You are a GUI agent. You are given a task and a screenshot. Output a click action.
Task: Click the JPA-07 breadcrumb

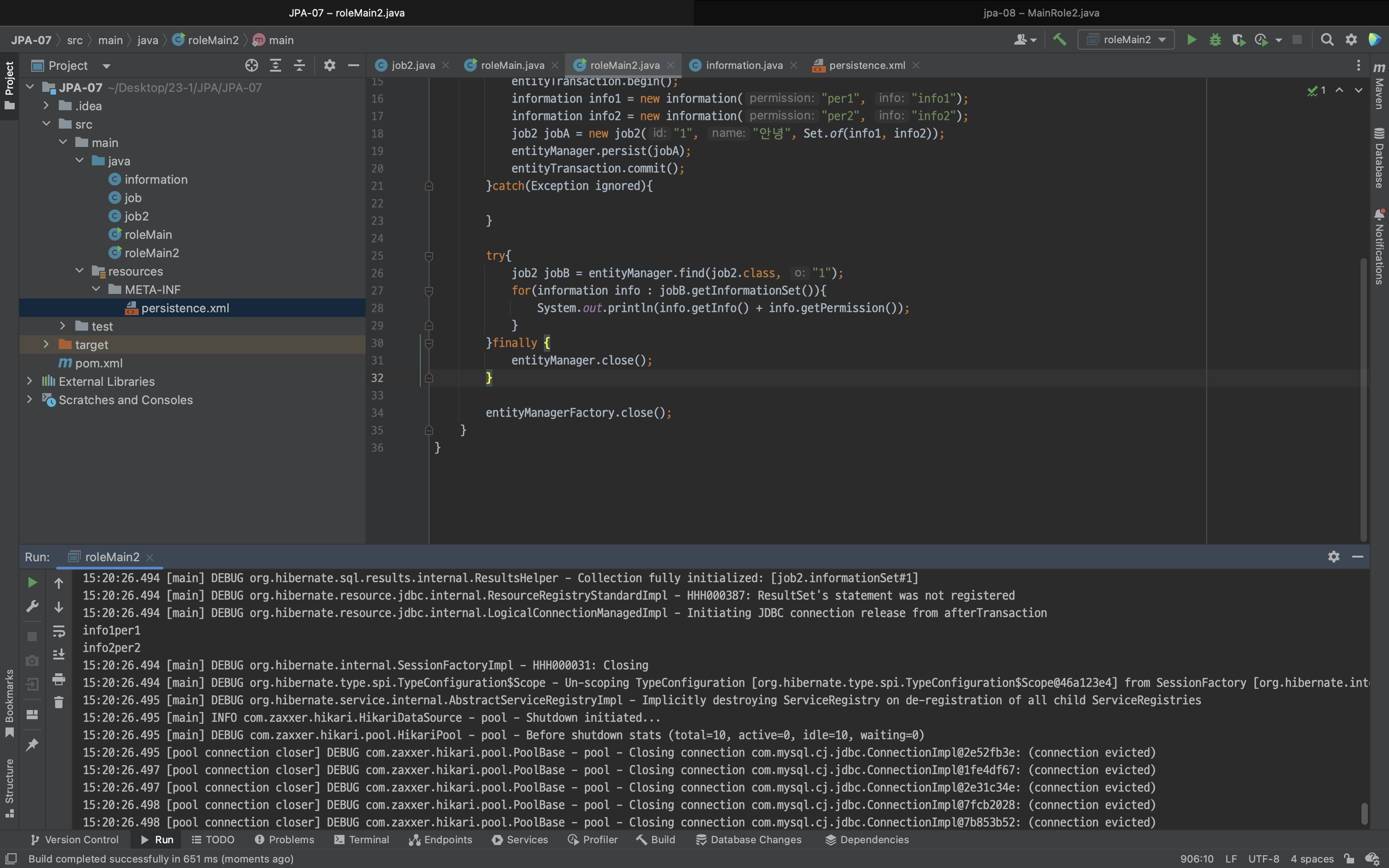tap(31, 40)
